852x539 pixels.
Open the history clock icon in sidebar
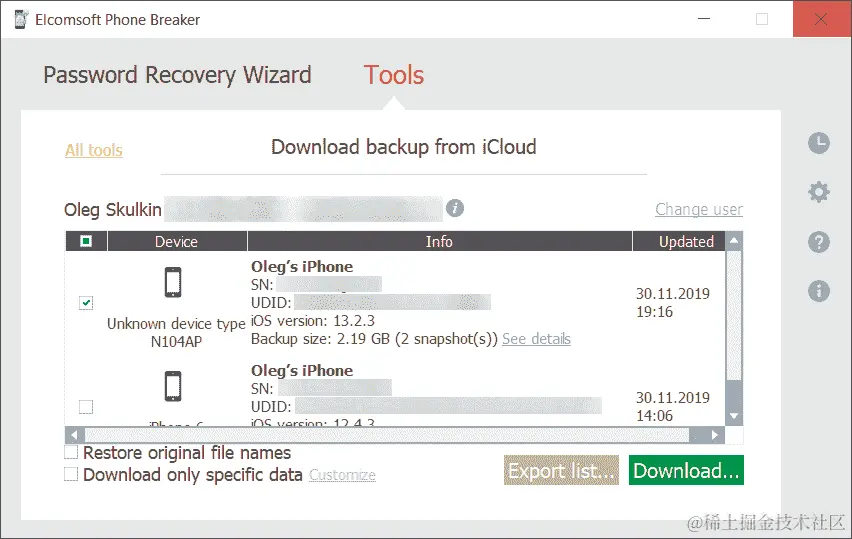(818, 143)
